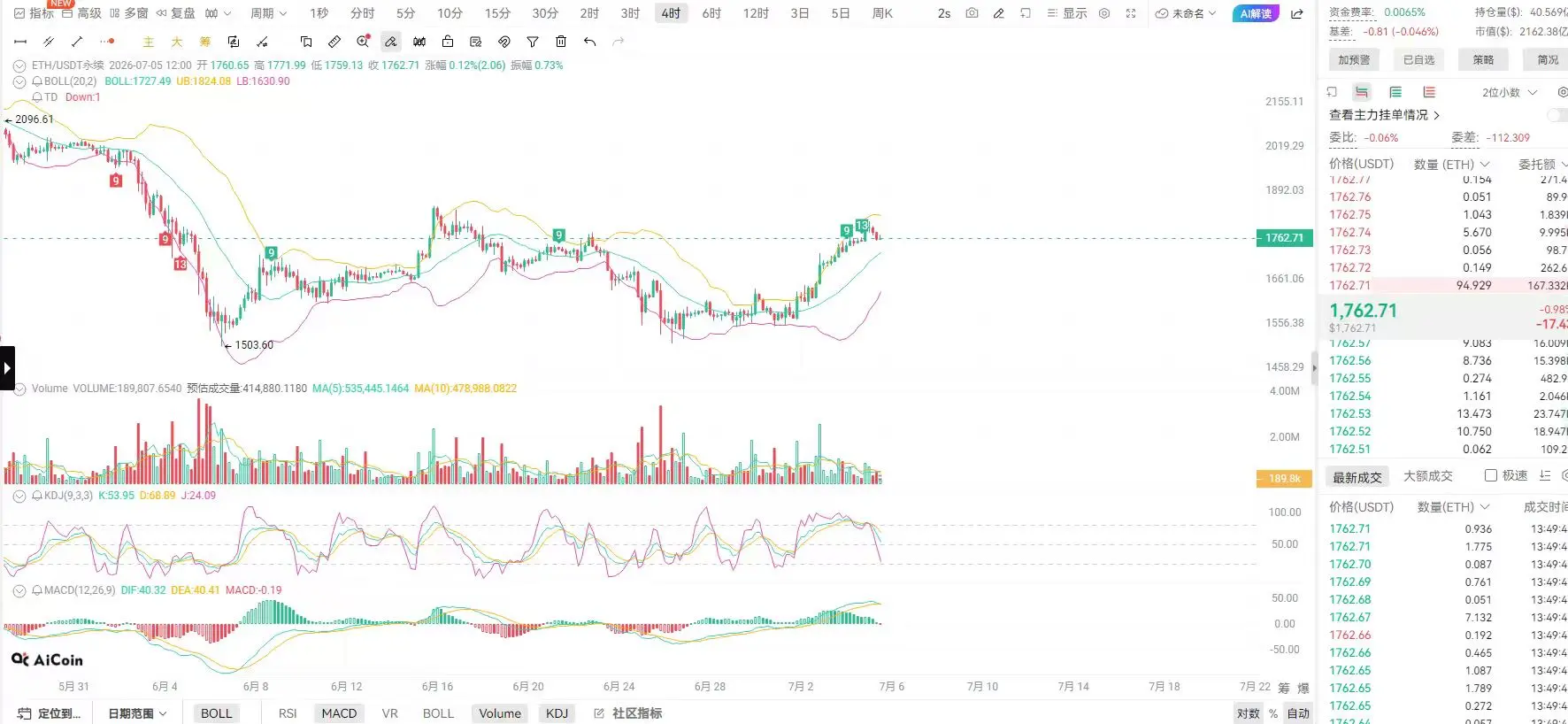The image size is (1568, 724).
Task: Collapse the KDJ(9,3,3) indicator panel arrow
Action: (19, 496)
